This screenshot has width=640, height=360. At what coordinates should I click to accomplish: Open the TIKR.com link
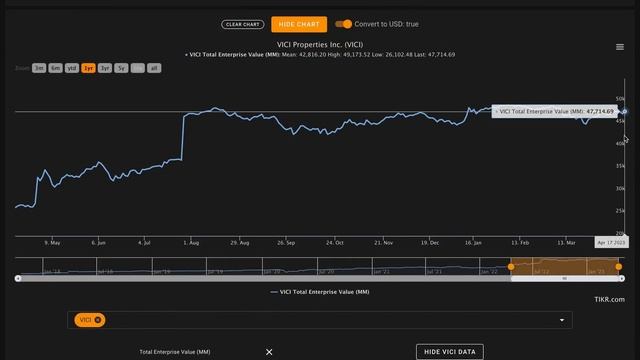click(x=609, y=299)
